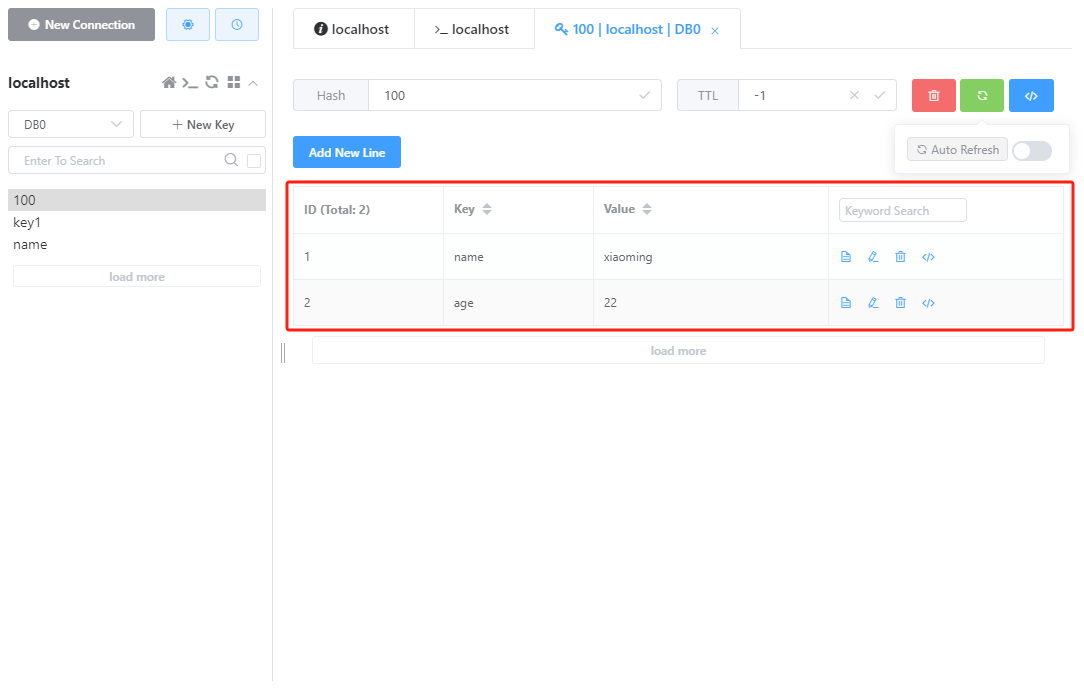Select key1 in the key list
Screen dimensions: 1084x689
(x=137, y=223)
